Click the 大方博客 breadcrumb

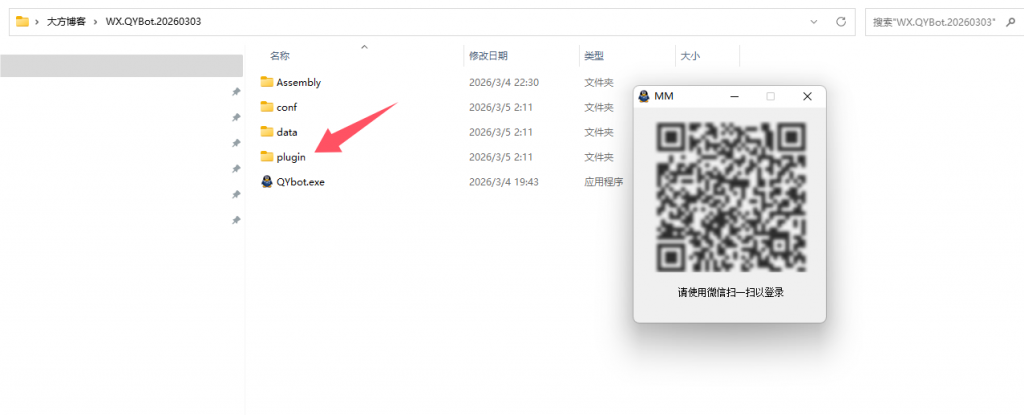pyautogui.click(x=66, y=22)
